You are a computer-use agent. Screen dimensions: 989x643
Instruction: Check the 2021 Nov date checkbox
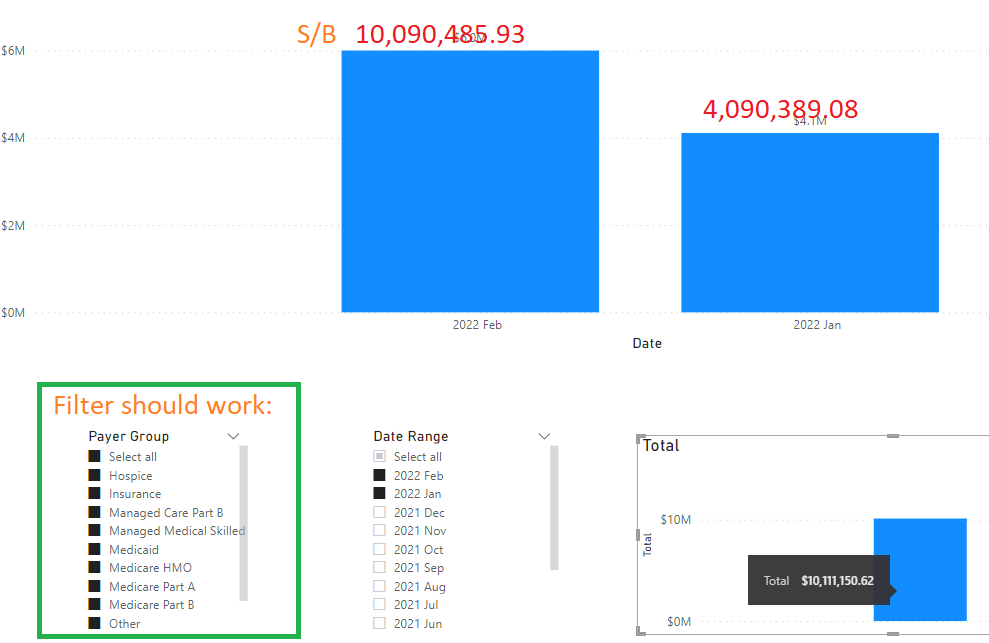pyautogui.click(x=380, y=531)
